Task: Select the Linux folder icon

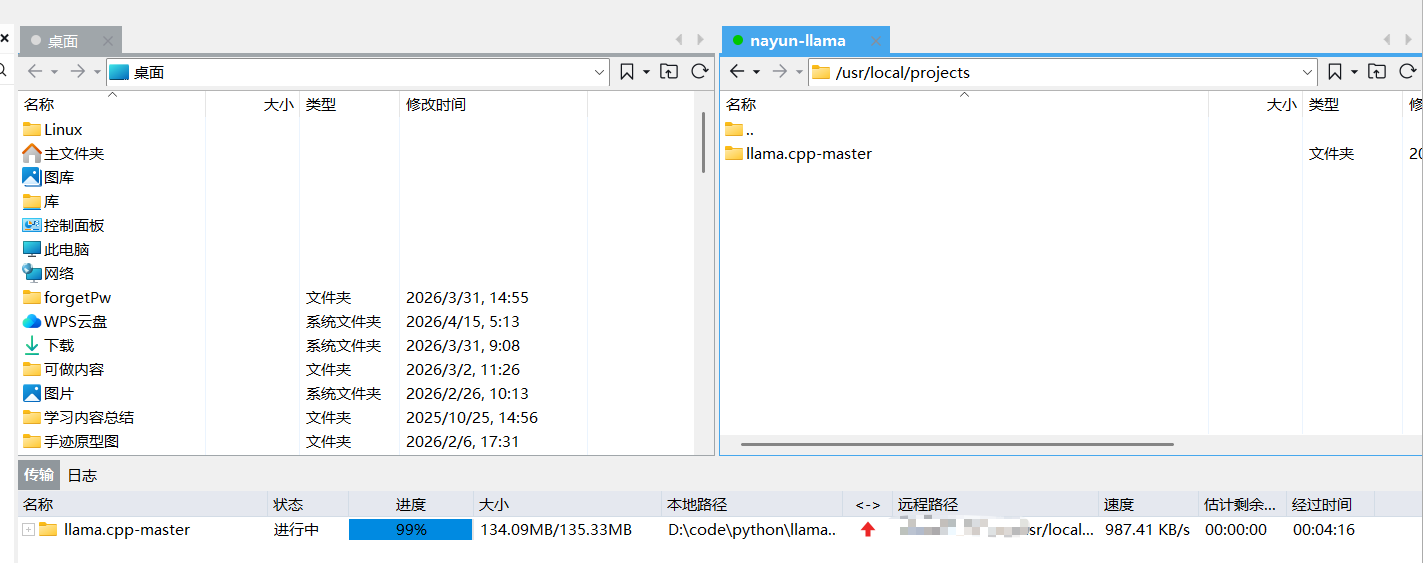Action: click(32, 129)
